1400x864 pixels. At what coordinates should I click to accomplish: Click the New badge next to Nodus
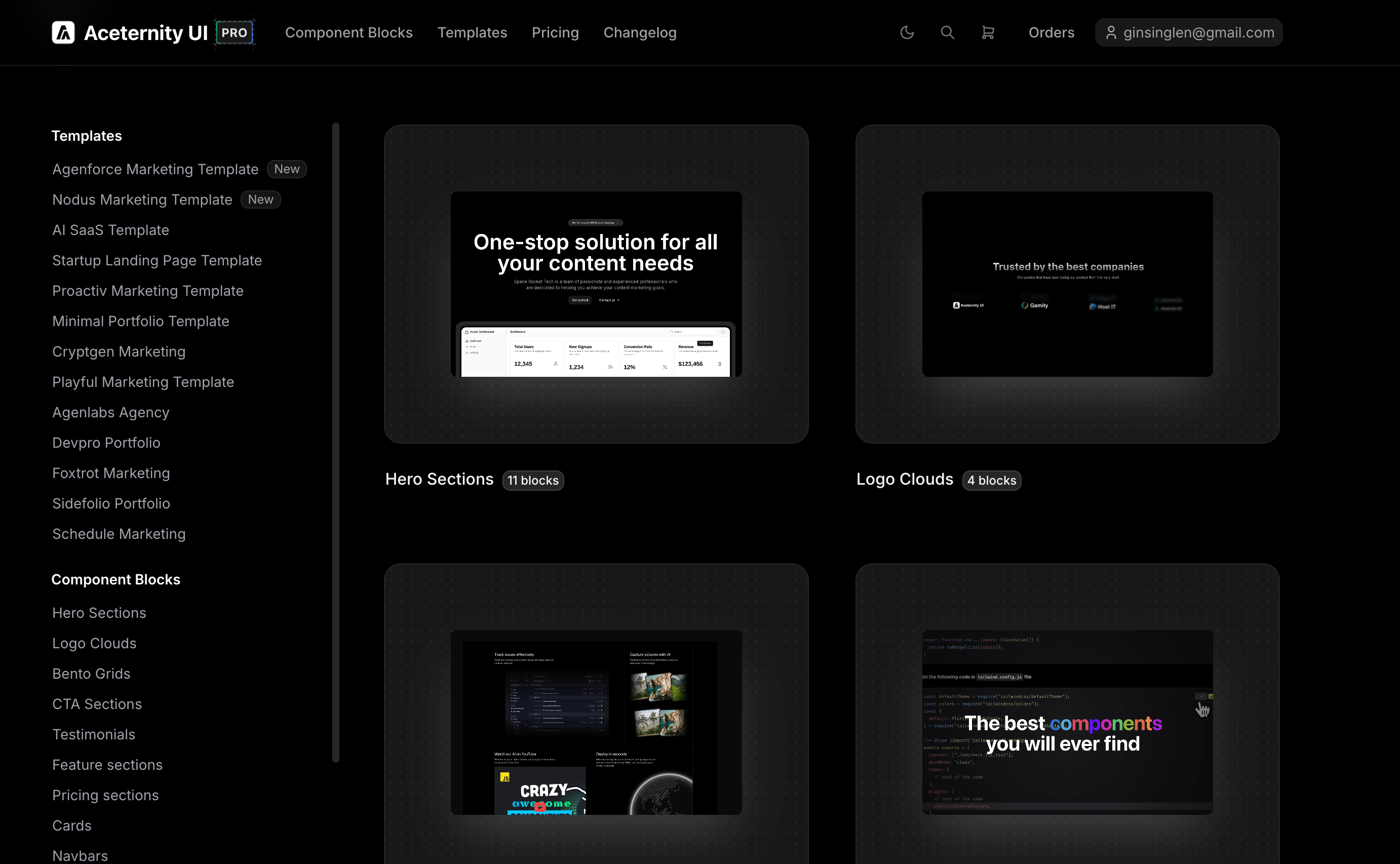pyautogui.click(x=260, y=200)
